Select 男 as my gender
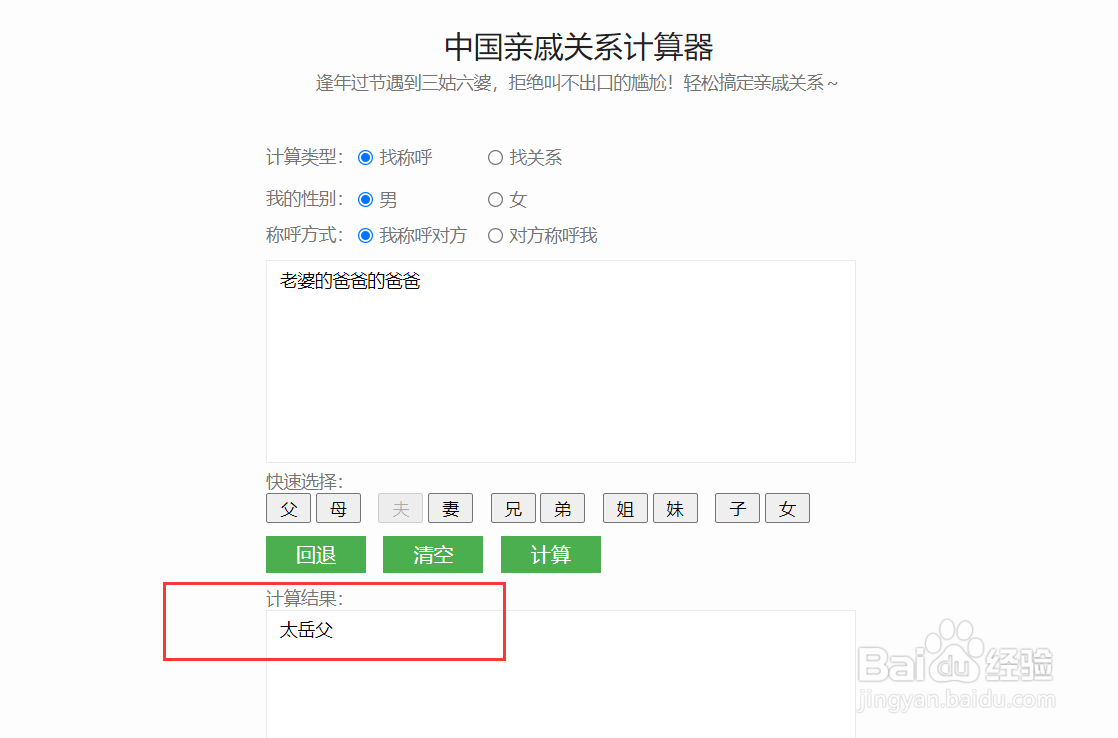Viewport: 1118px width, 738px height. tap(366, 199)
